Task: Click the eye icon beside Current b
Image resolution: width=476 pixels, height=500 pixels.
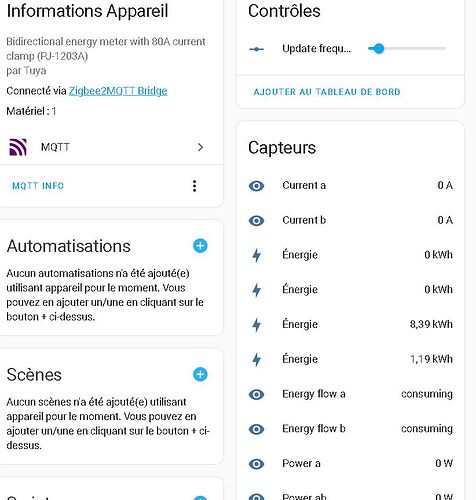Action: tap(256, 220)
